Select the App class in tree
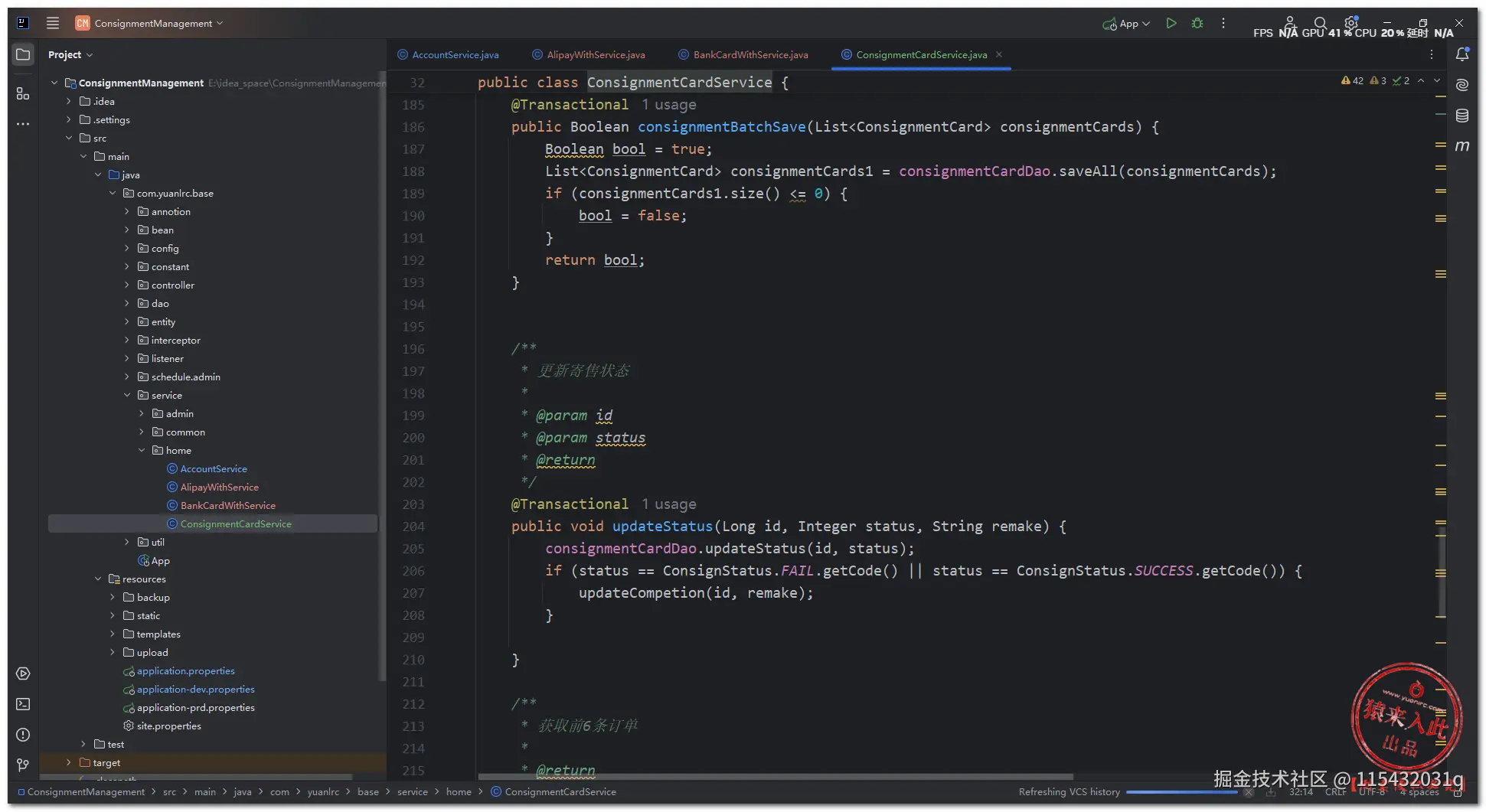The image size is (1486, 812). point(154,560)
